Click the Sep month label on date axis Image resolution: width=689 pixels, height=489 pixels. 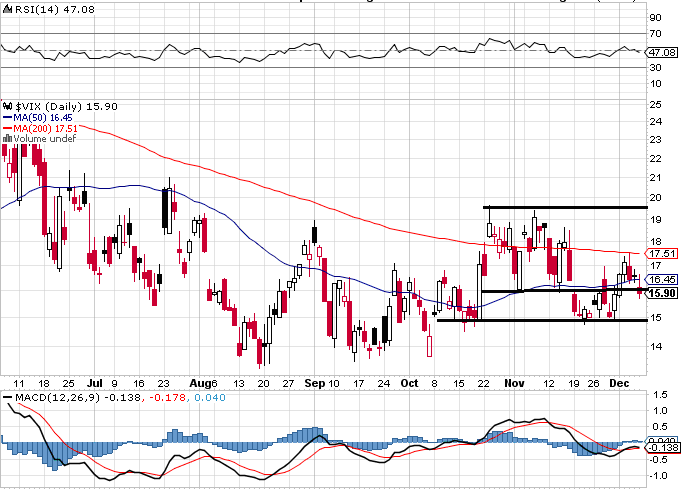pos(315,383)
